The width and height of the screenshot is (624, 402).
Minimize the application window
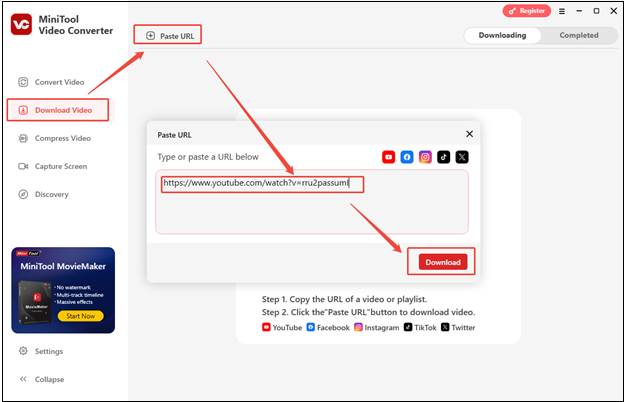[x=579, y=11]
